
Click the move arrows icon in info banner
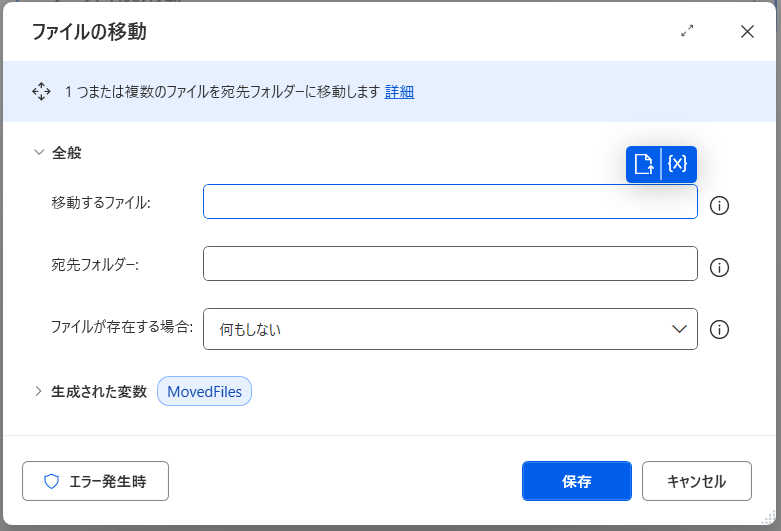tap(41, 92)
